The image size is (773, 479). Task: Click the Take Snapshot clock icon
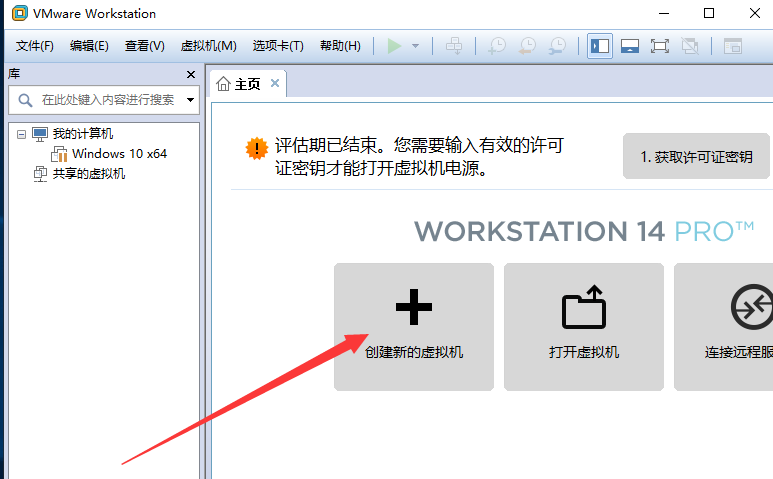[496, 46]
